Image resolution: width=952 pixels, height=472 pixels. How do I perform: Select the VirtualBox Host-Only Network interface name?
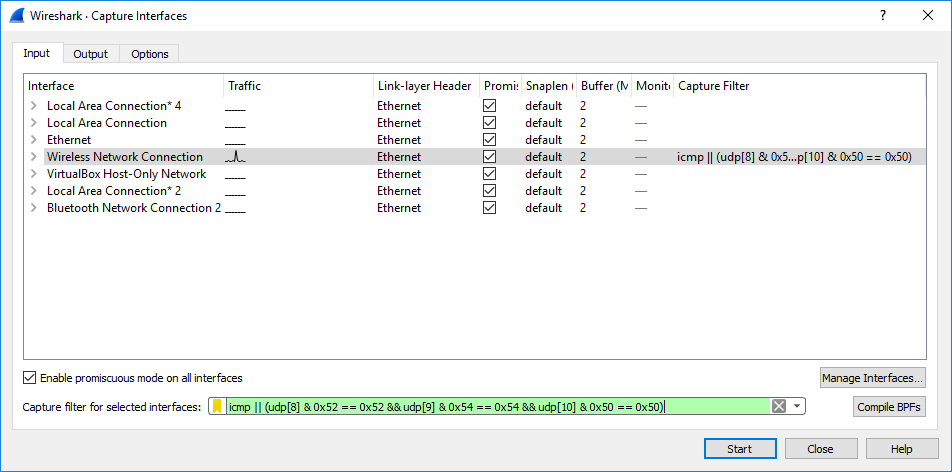[127, 174]
